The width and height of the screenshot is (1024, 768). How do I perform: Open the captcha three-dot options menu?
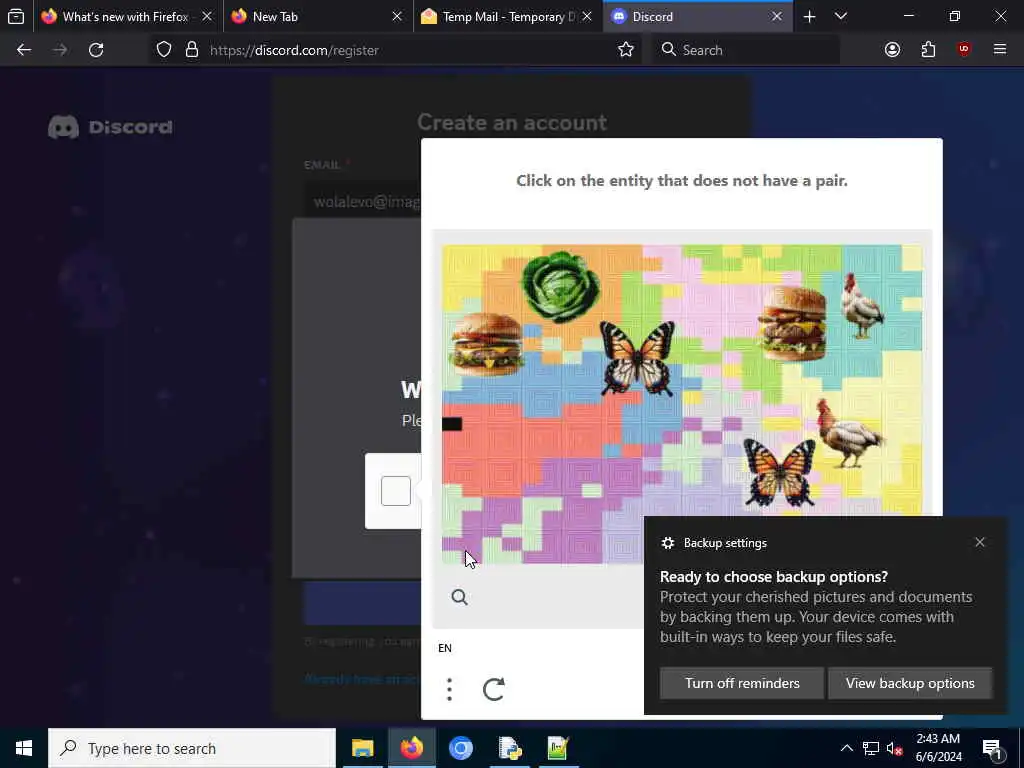[x=449, y=689]
